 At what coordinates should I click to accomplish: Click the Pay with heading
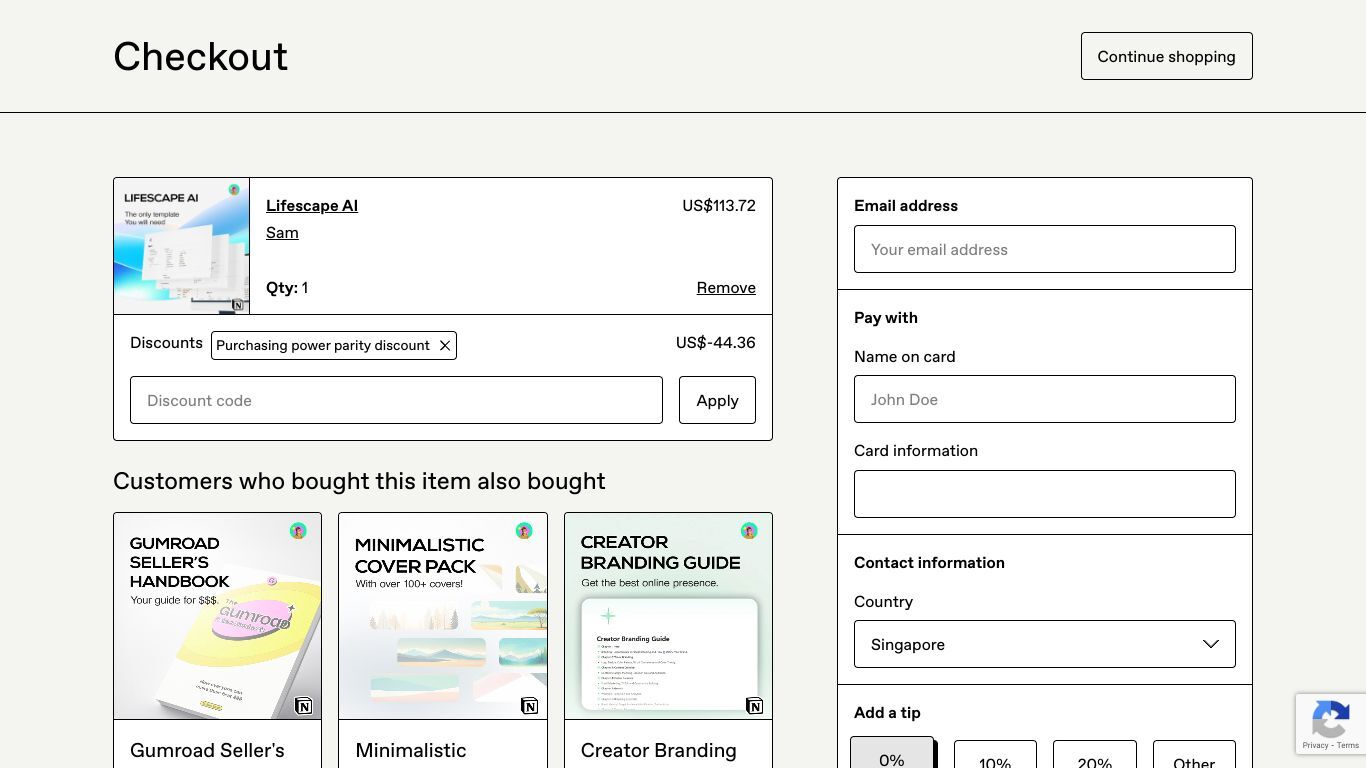point(886,318)
